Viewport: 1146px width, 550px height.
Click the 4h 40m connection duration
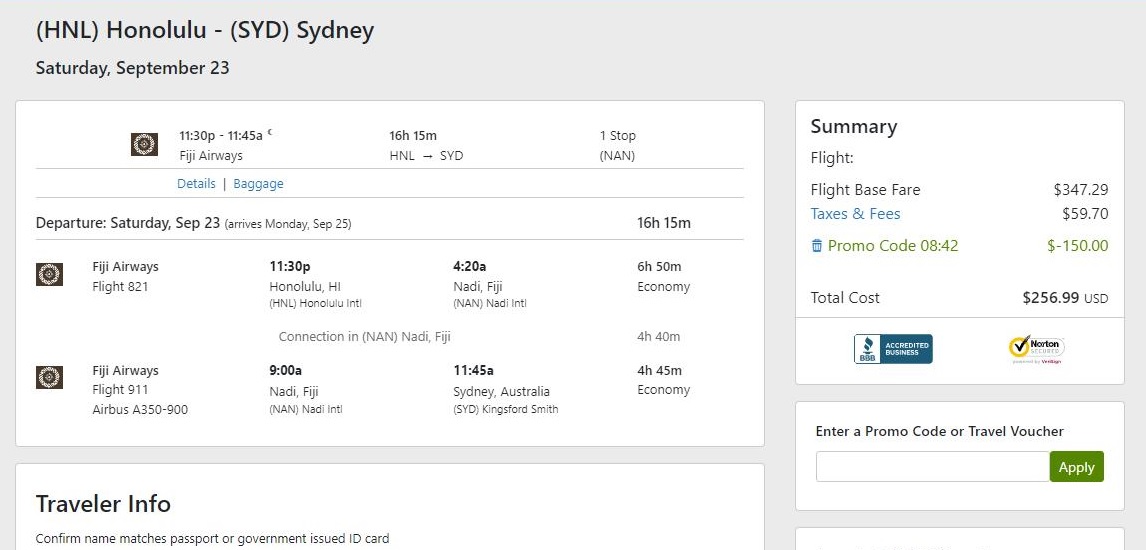(659, 337)
